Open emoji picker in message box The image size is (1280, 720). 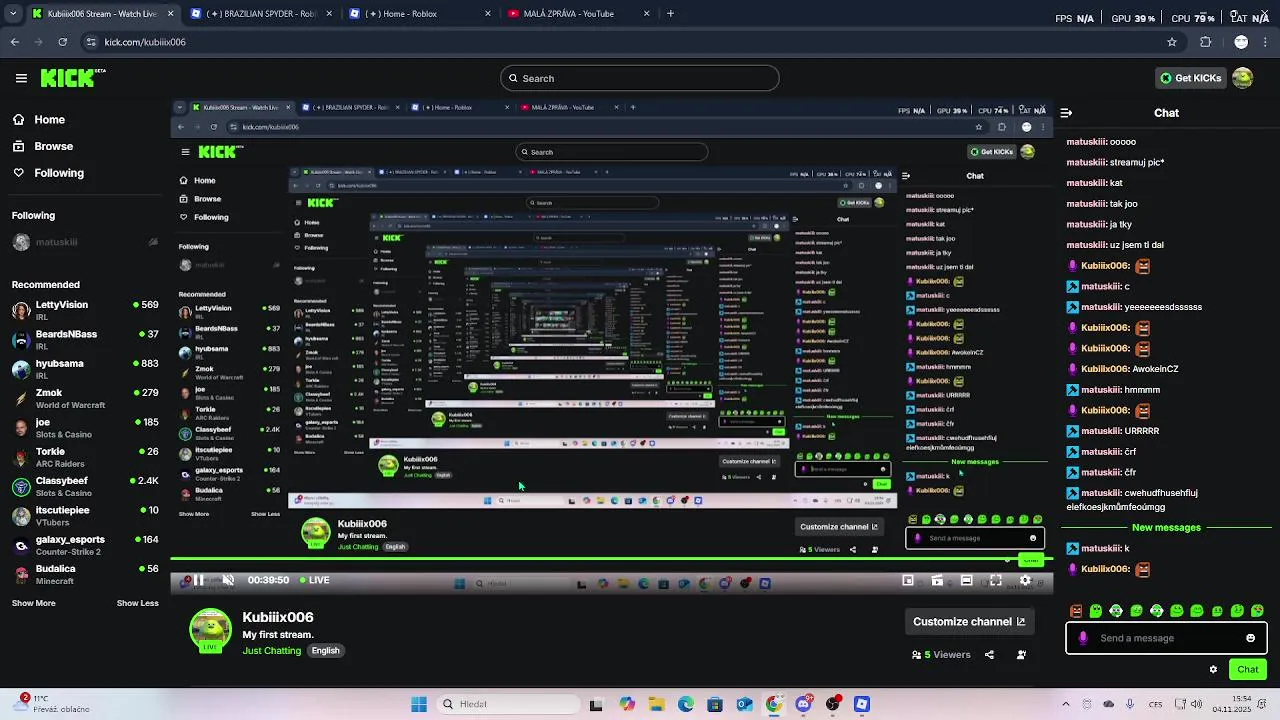pyautogui.click(x=1250, y=638)
